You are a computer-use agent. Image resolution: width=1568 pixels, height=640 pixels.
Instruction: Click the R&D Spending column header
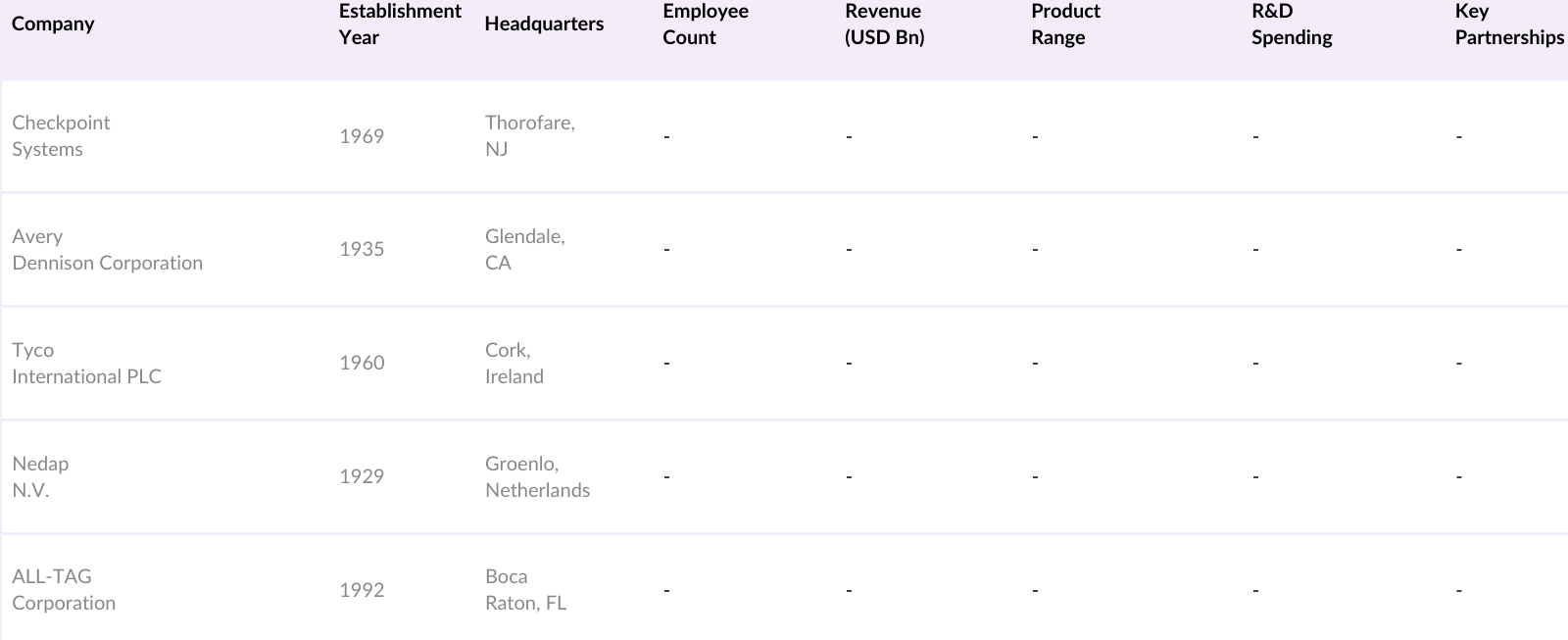coord(1292,24)
